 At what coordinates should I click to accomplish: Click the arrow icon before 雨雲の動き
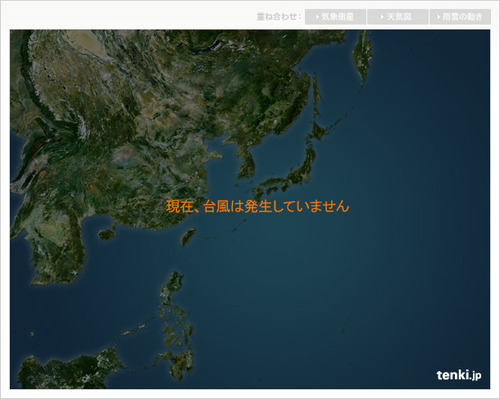tap(438, 17)
